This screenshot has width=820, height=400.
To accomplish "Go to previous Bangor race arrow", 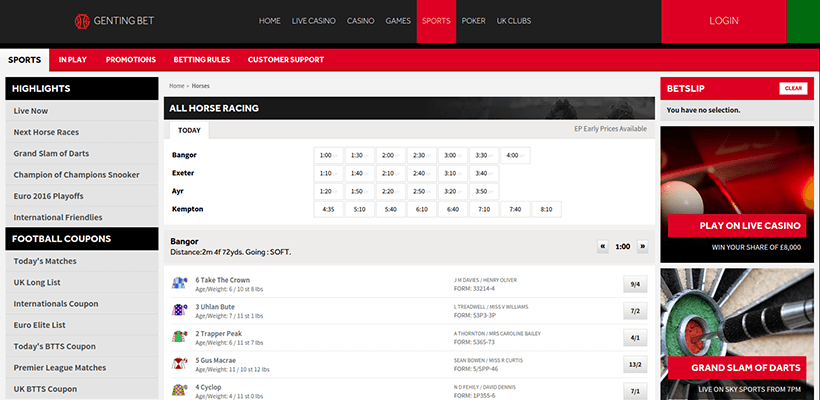I will click(602, 247).
